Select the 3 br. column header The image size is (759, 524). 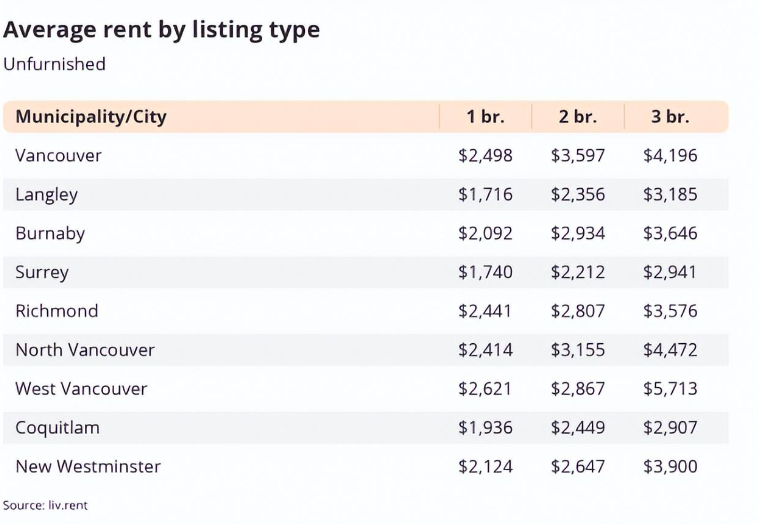(x=670, y=117)
